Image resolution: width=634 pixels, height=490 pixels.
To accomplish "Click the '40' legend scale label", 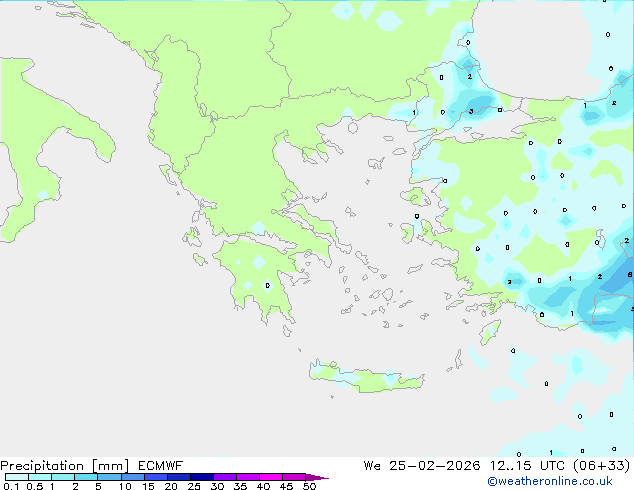I will pos(263,486).
